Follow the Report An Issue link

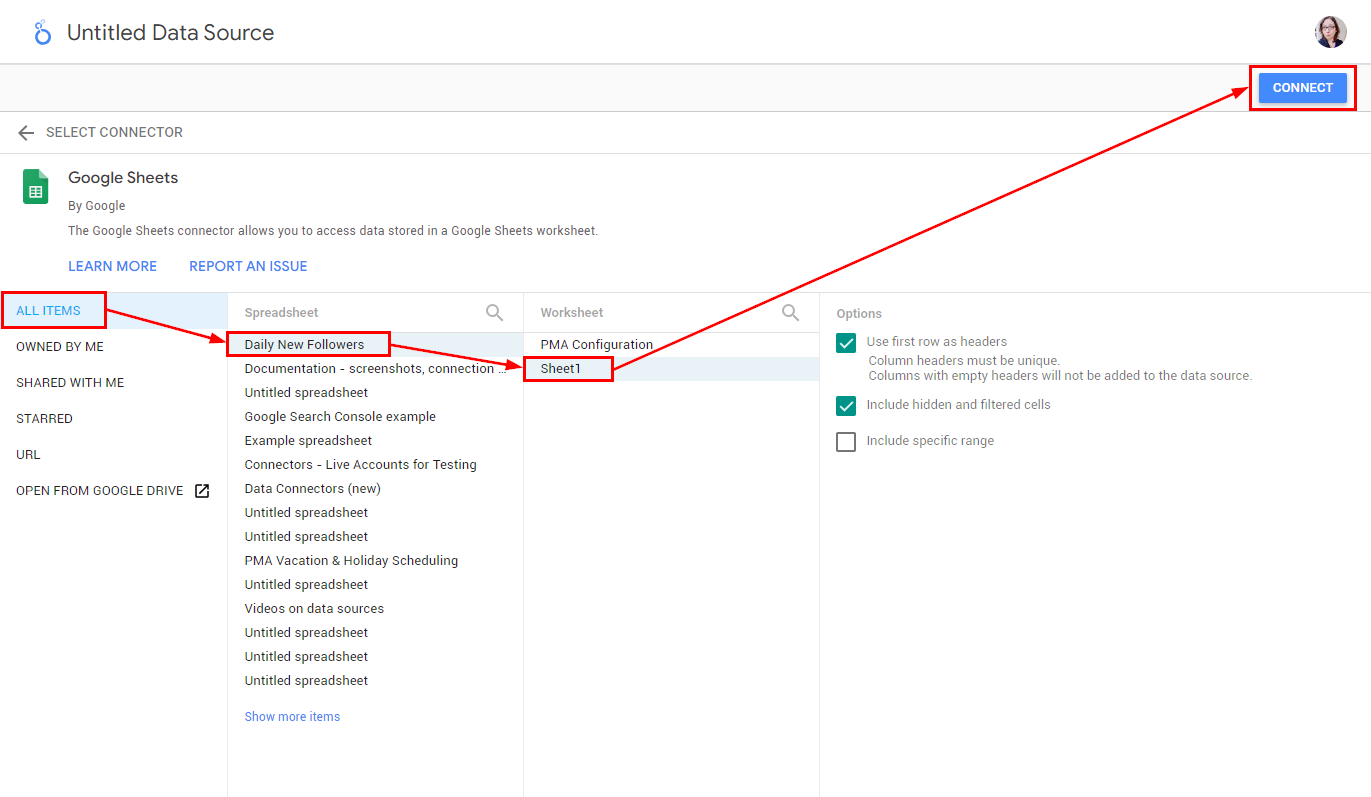tap(248, 266)
